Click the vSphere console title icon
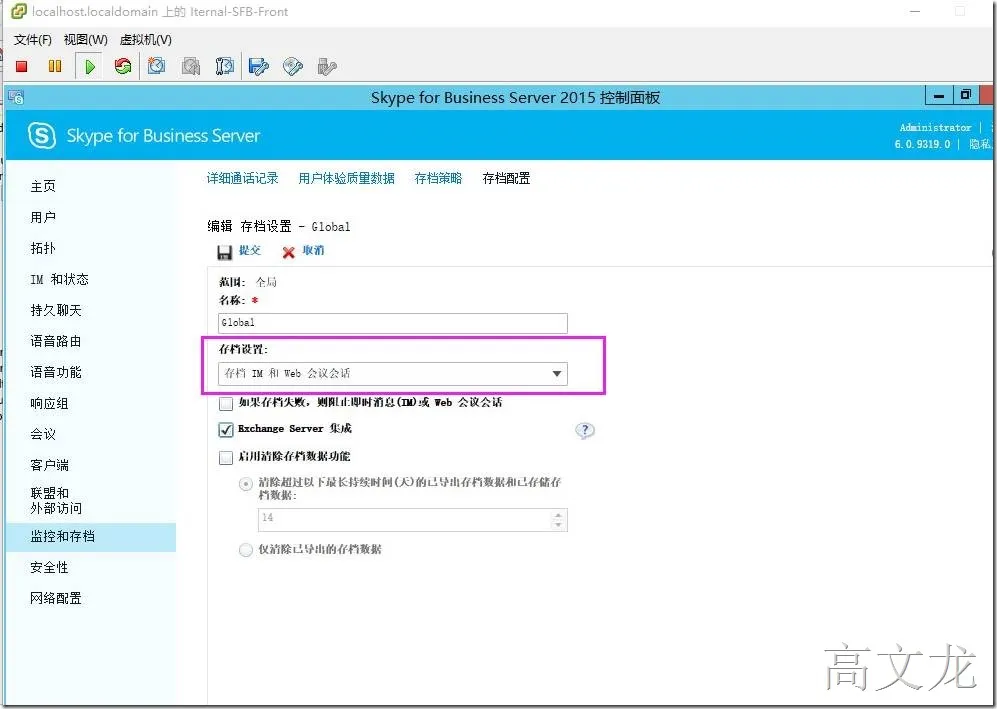The image size is (997, 709). tap(19, 11)
